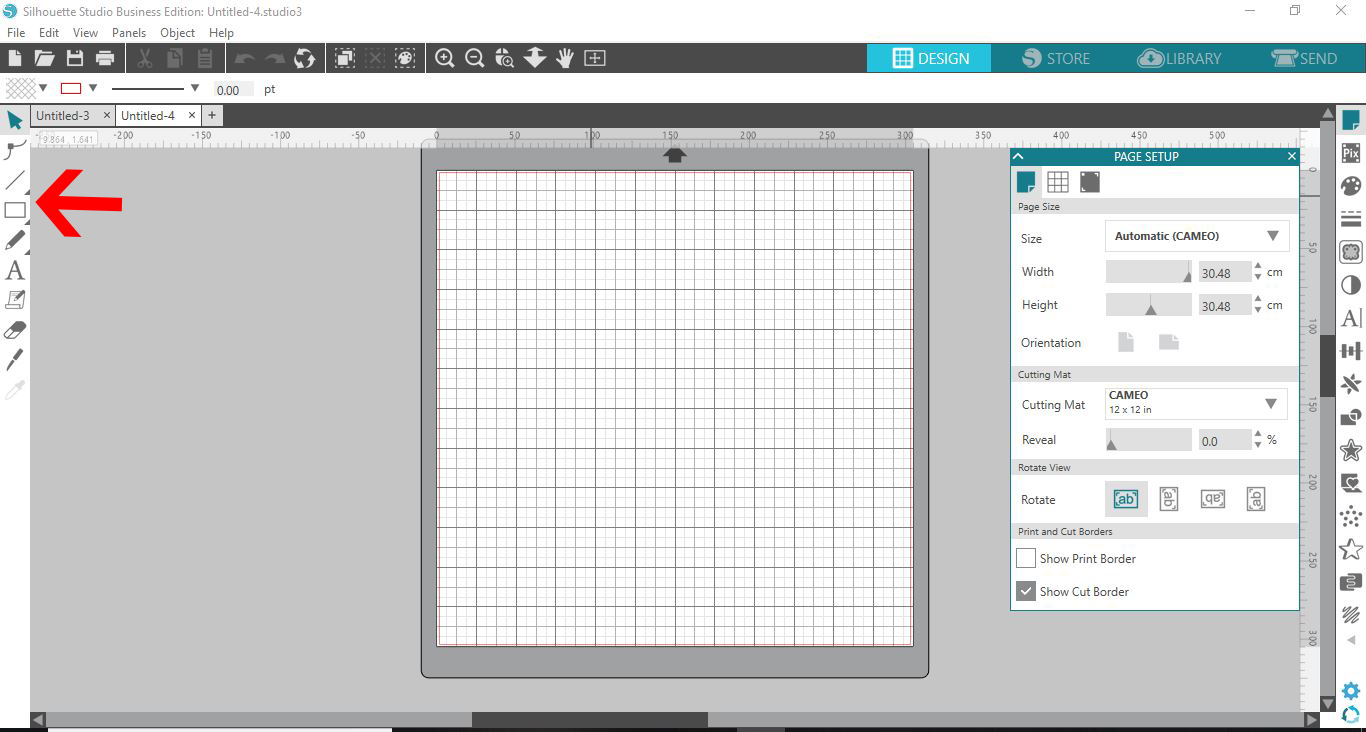This screenshot has width=1366, height=732.
Task: Enable Show Print Border checkbox
Action: click(x=1026, y=558)
